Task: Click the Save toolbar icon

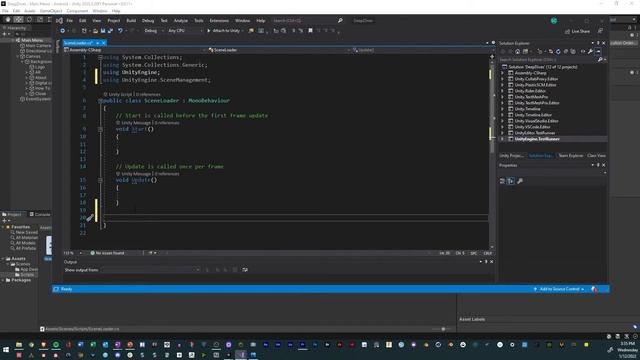Action: [x=103, y=31]
